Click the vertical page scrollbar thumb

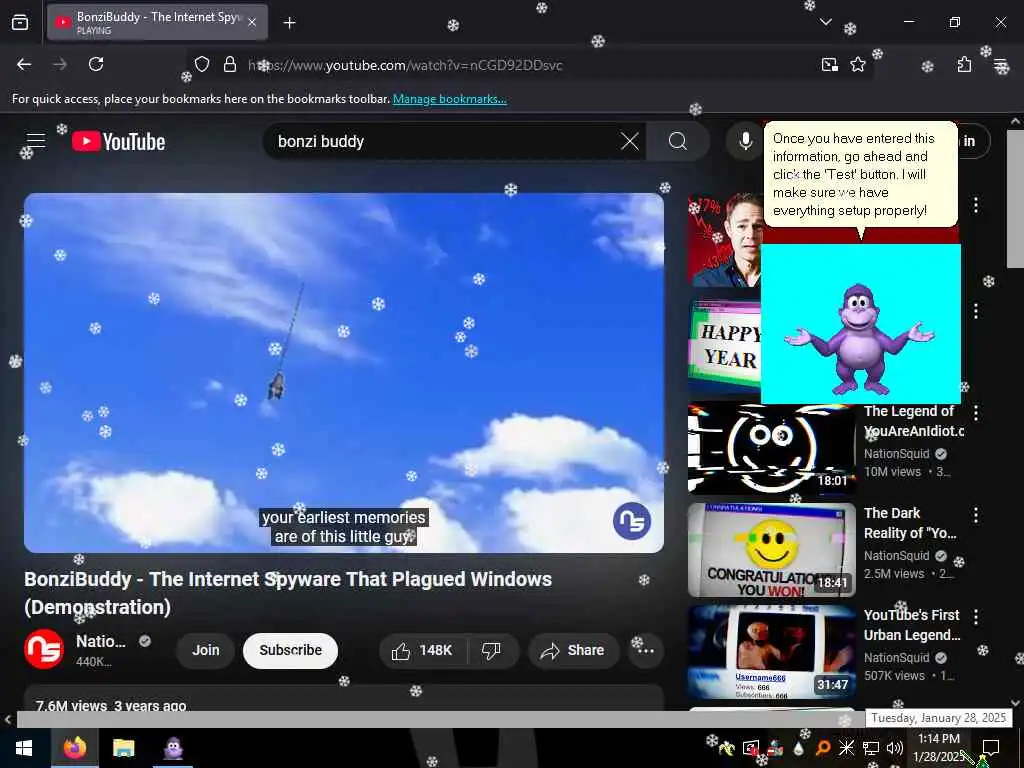click(1015, 199)
